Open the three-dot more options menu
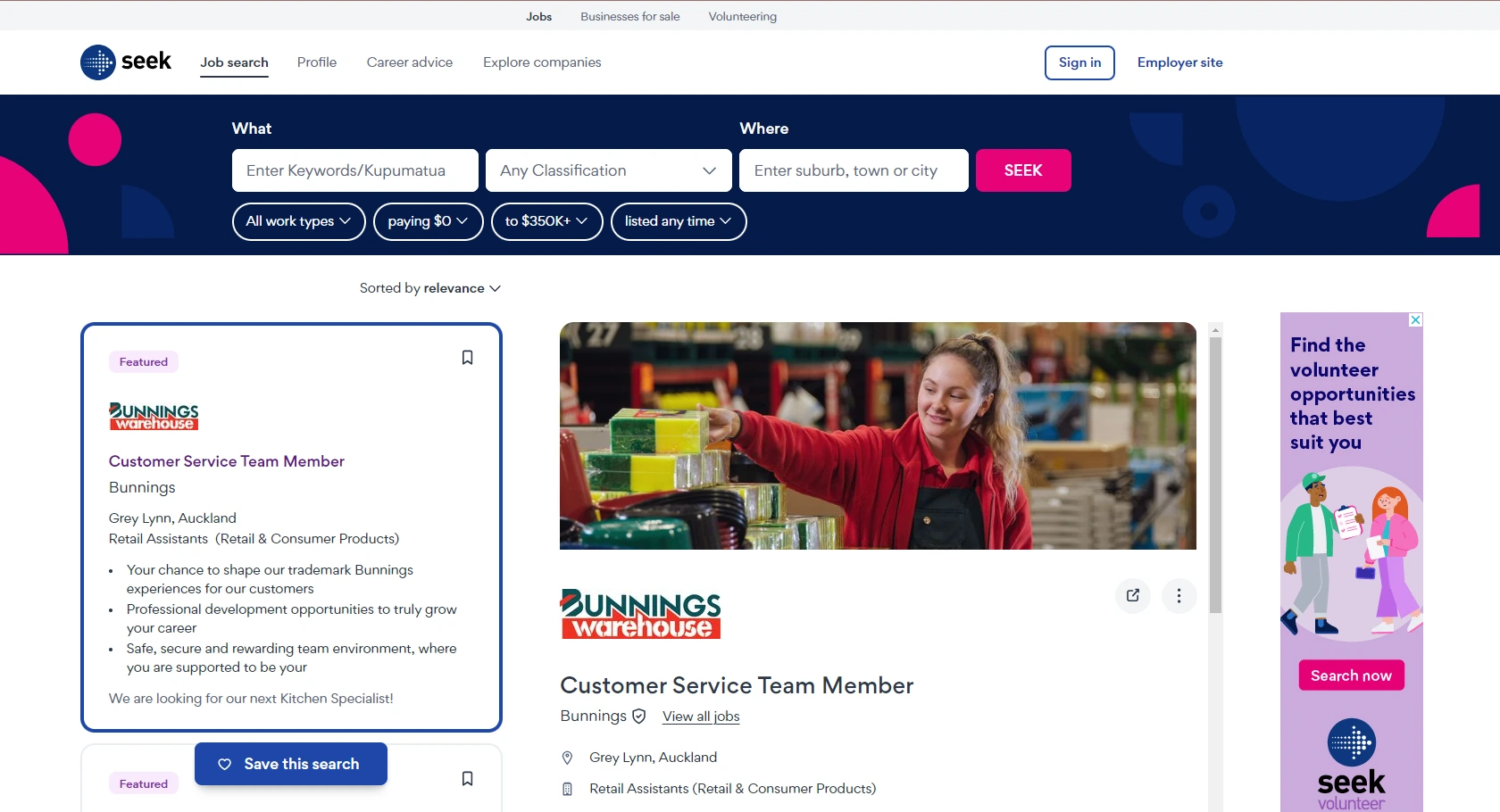Image resolution: width=1500 pixels, height=812 pixels. pos(1179,595)
